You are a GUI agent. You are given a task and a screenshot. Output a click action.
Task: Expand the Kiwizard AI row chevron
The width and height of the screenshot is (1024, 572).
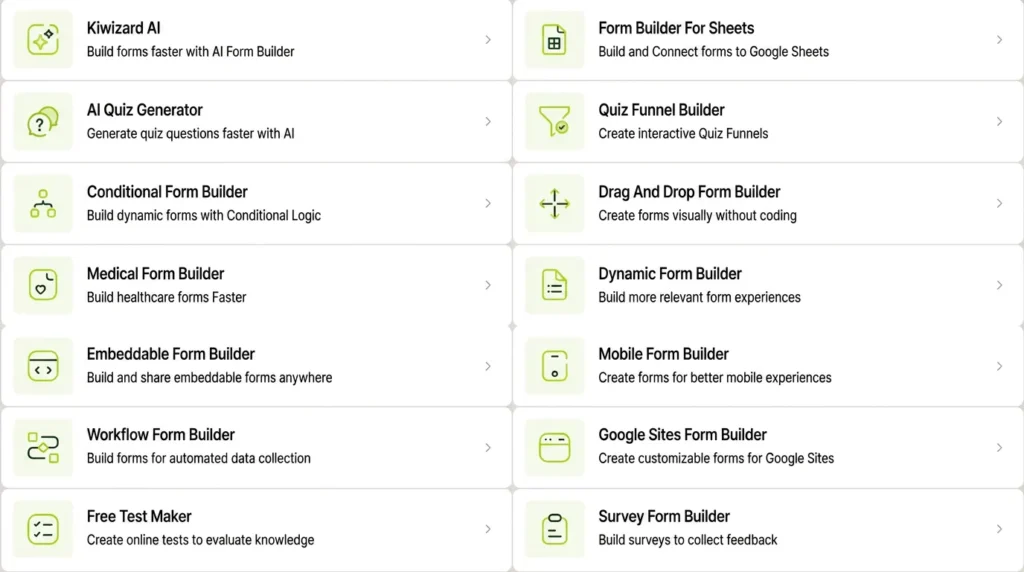(488, 40)
